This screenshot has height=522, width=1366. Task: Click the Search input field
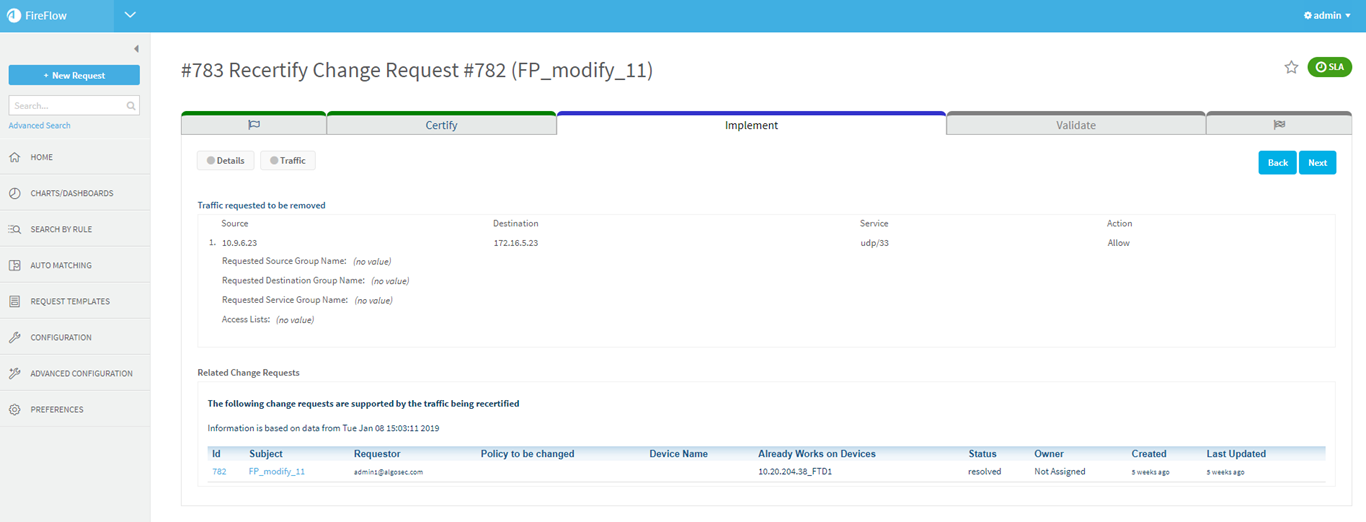click(68, 105)
